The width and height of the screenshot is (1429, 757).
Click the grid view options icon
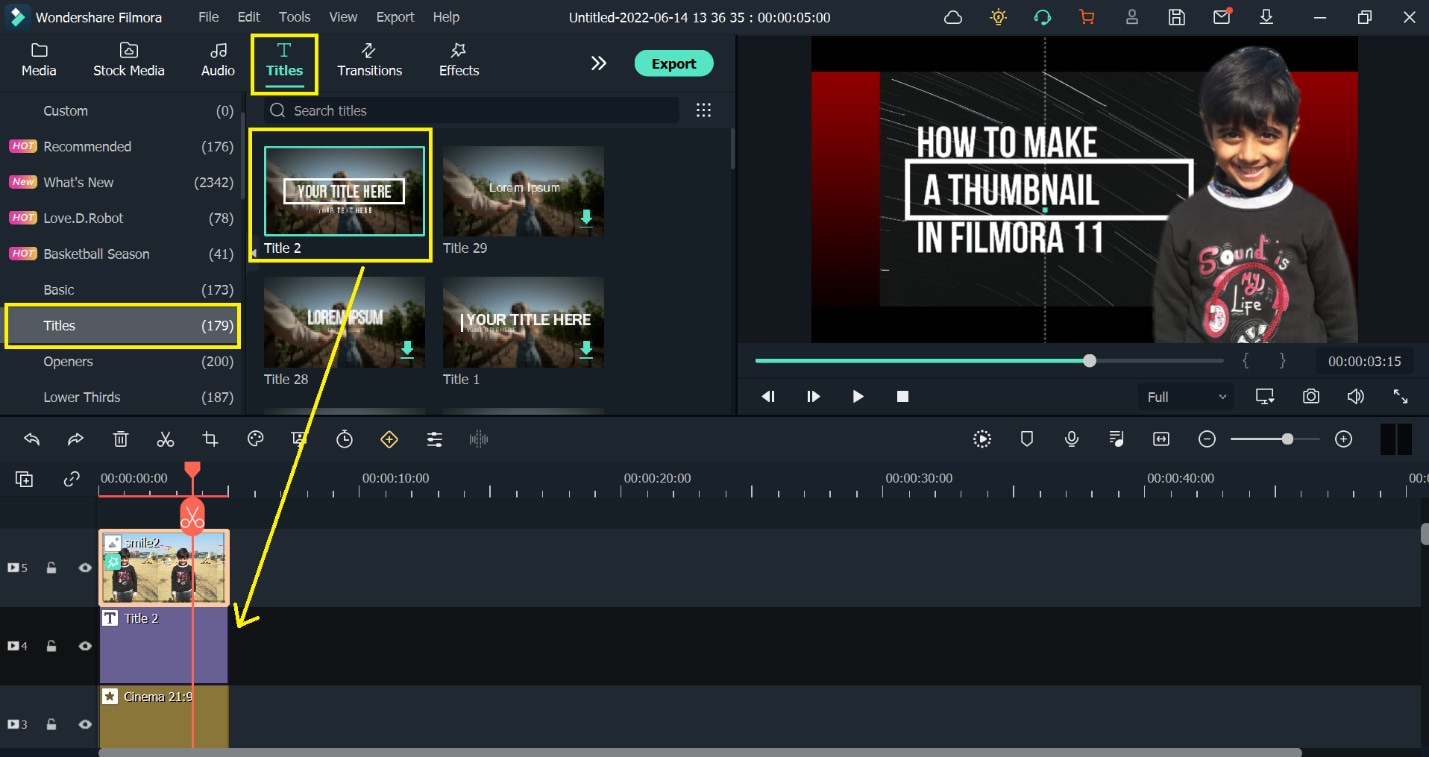coord(704,111)
